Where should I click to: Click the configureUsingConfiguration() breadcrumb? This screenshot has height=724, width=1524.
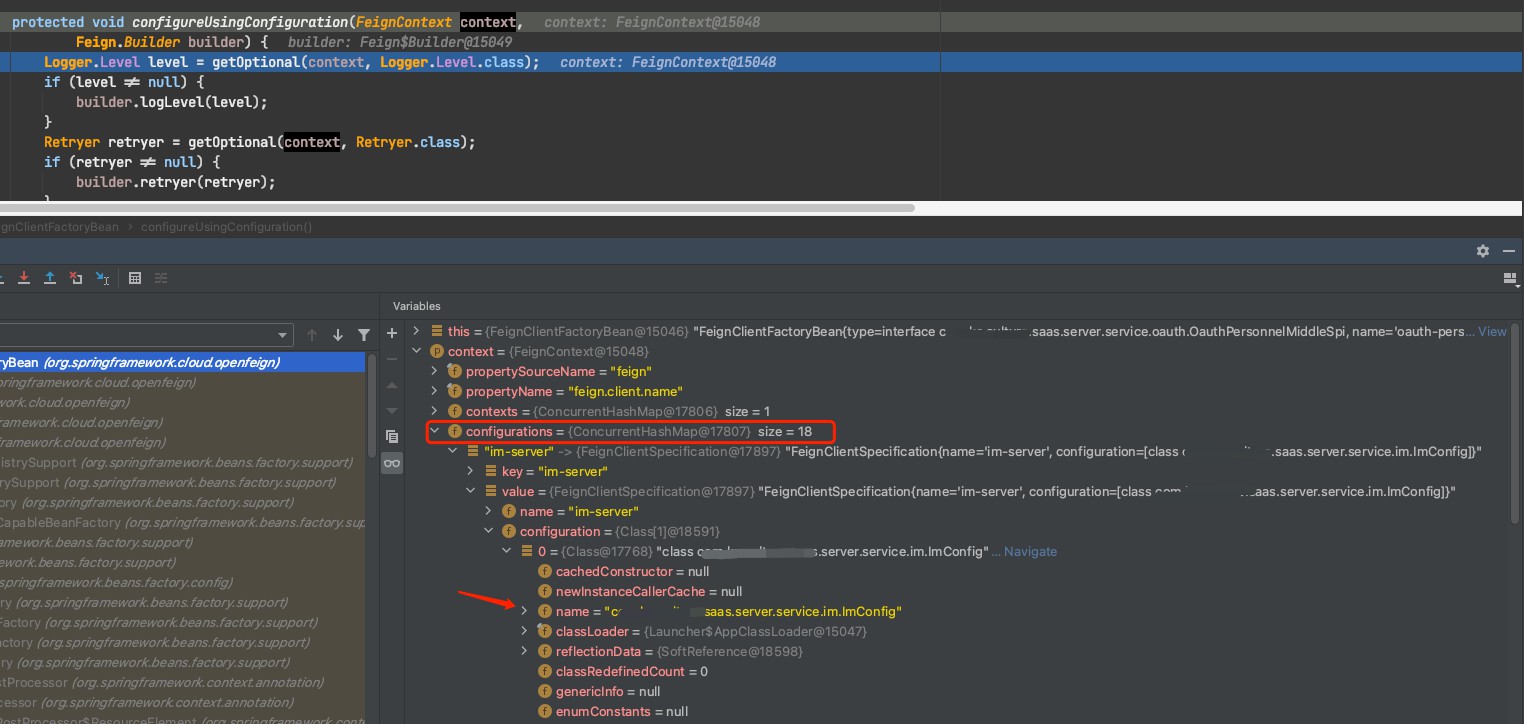click(226, 227)
